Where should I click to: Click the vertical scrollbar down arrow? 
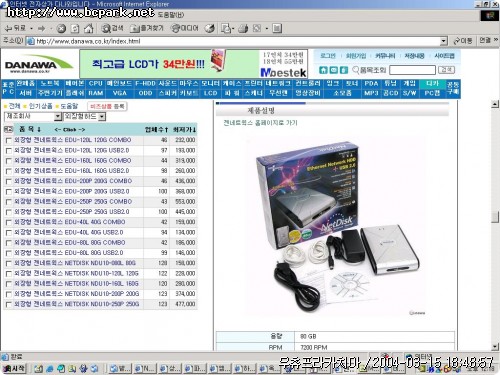495,347
